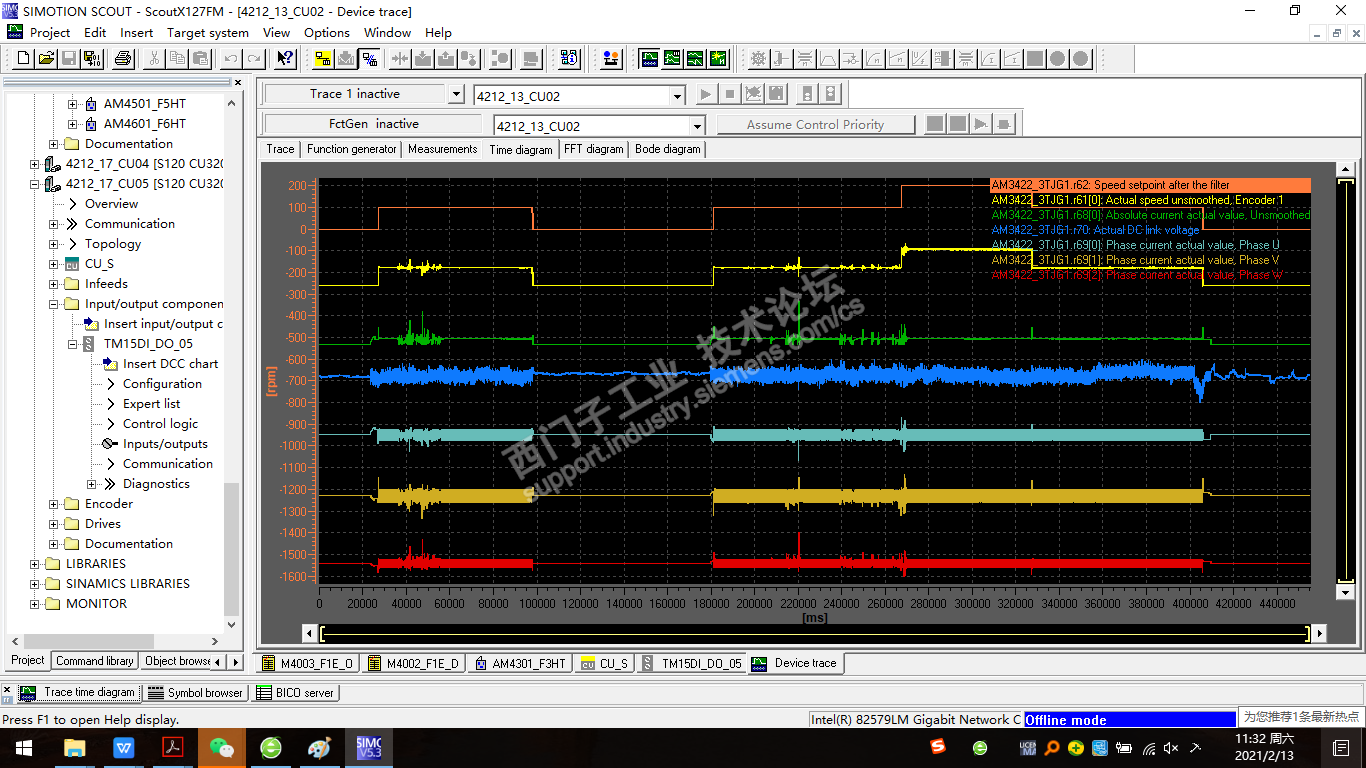Image resolution: width=1366 pixels, height=768 pixels.
Task: Click the time axis horizontal zoom slider
Action: [x=815, y=633]
